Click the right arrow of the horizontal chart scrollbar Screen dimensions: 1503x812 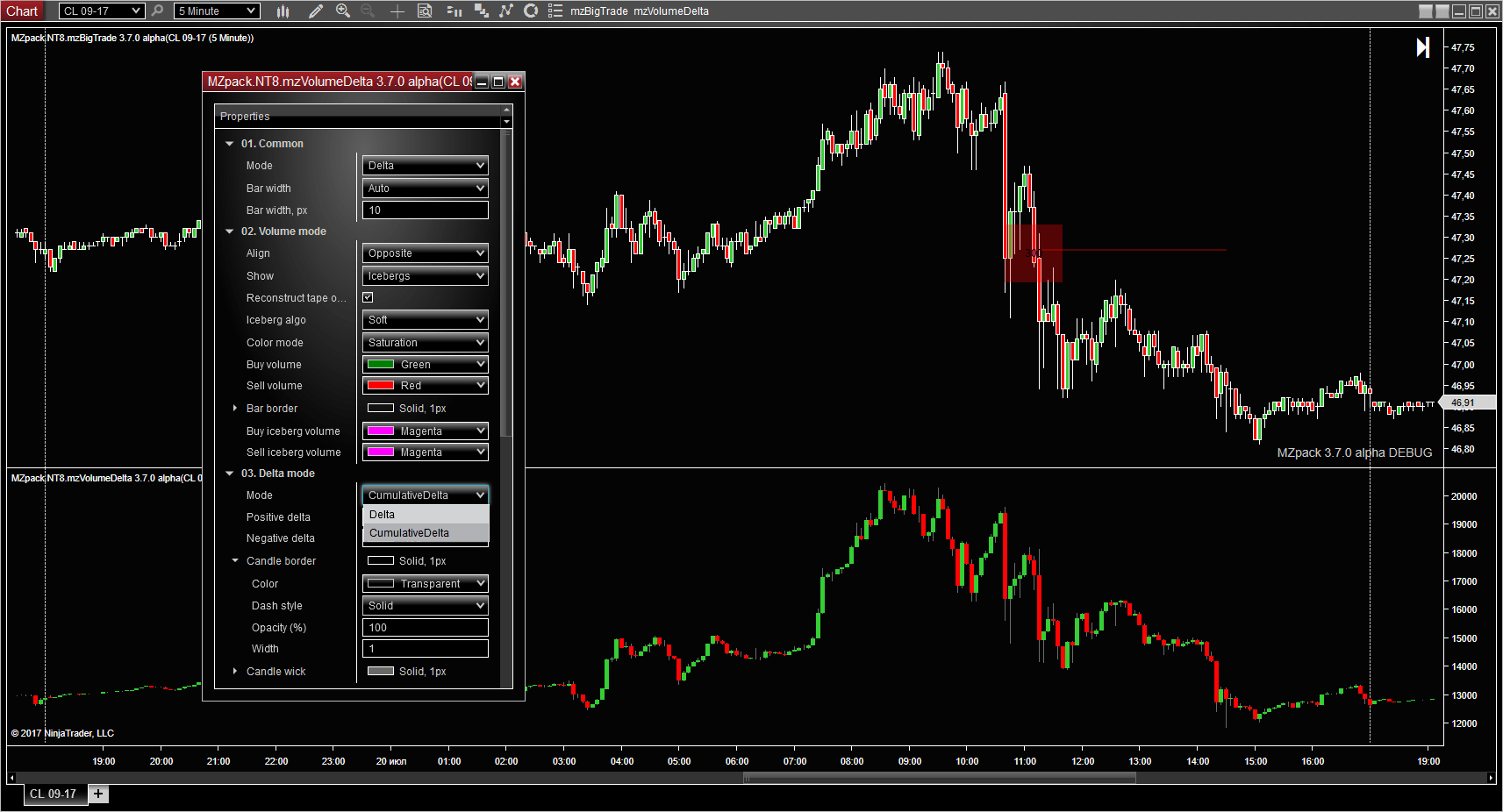tap(1491, 778)
